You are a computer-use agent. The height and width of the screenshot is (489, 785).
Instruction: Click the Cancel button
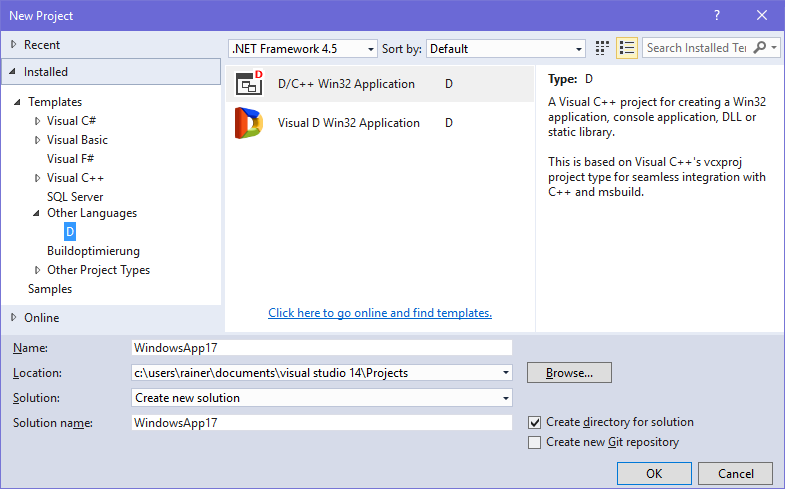(735, 473)
